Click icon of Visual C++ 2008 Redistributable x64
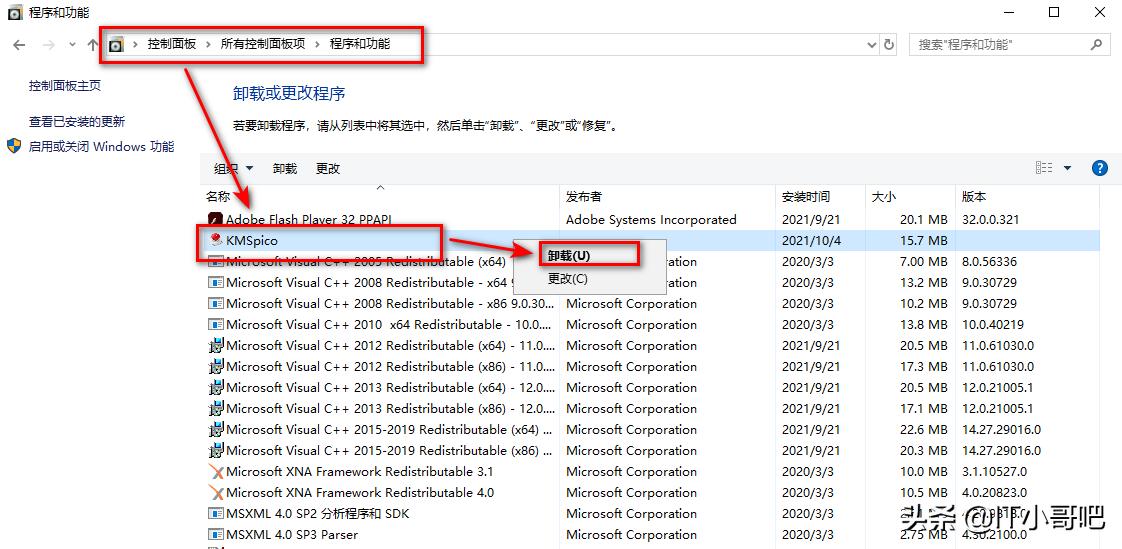The width and height of the screenshot is (1122, 549). pyautogui.click(x=215, y=283)
